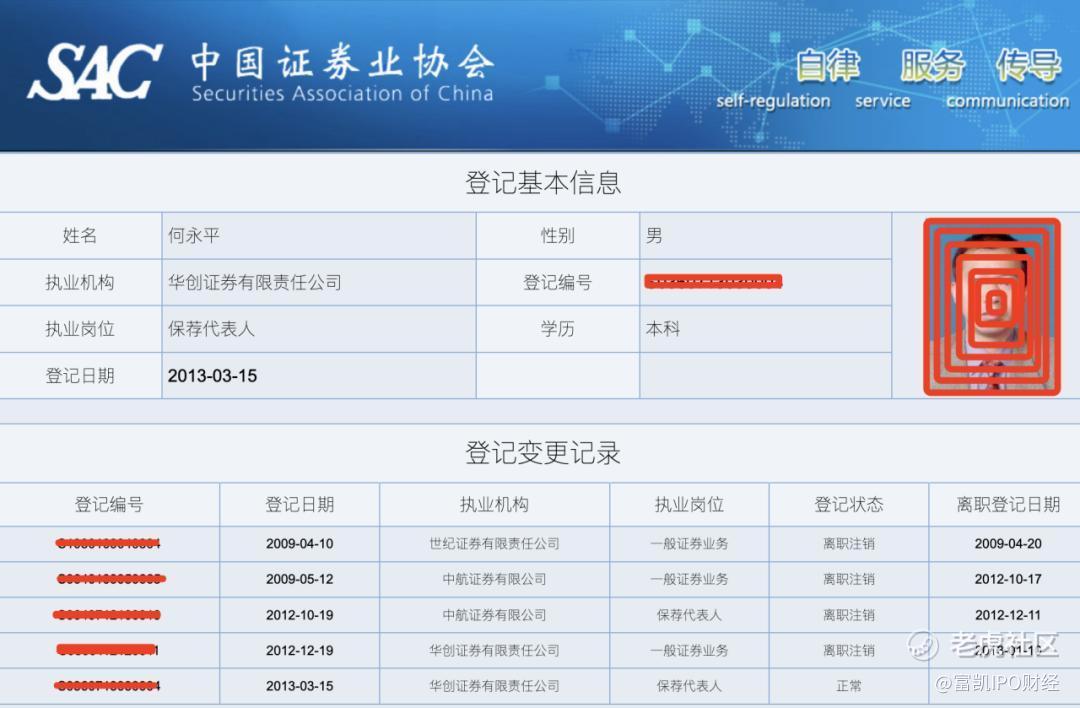Click 2013-03-15 in change records table
1080x708 pixels.
(300, 687)
